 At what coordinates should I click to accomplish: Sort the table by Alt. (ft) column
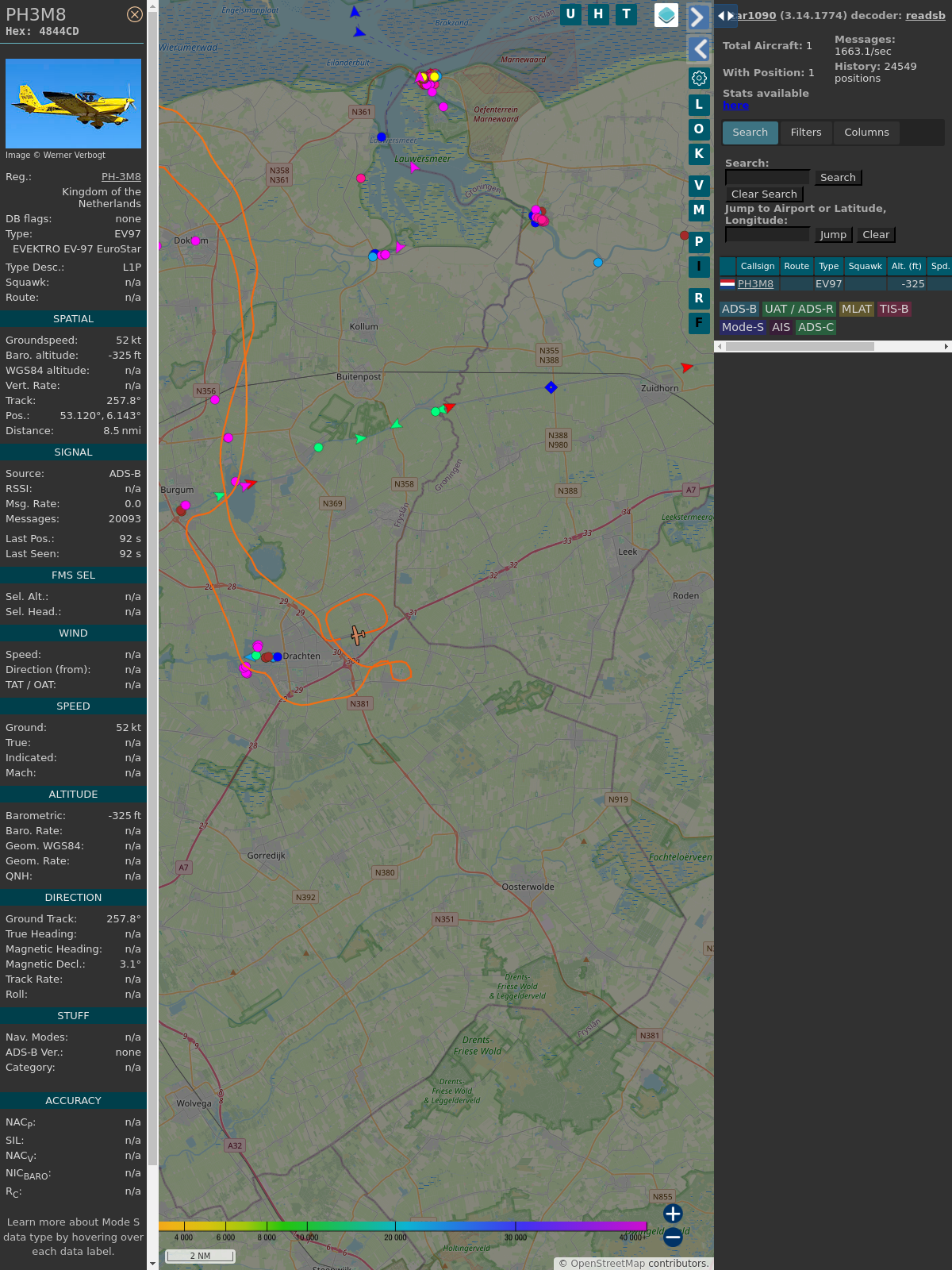pyautogui.click(x=906, y=267)
